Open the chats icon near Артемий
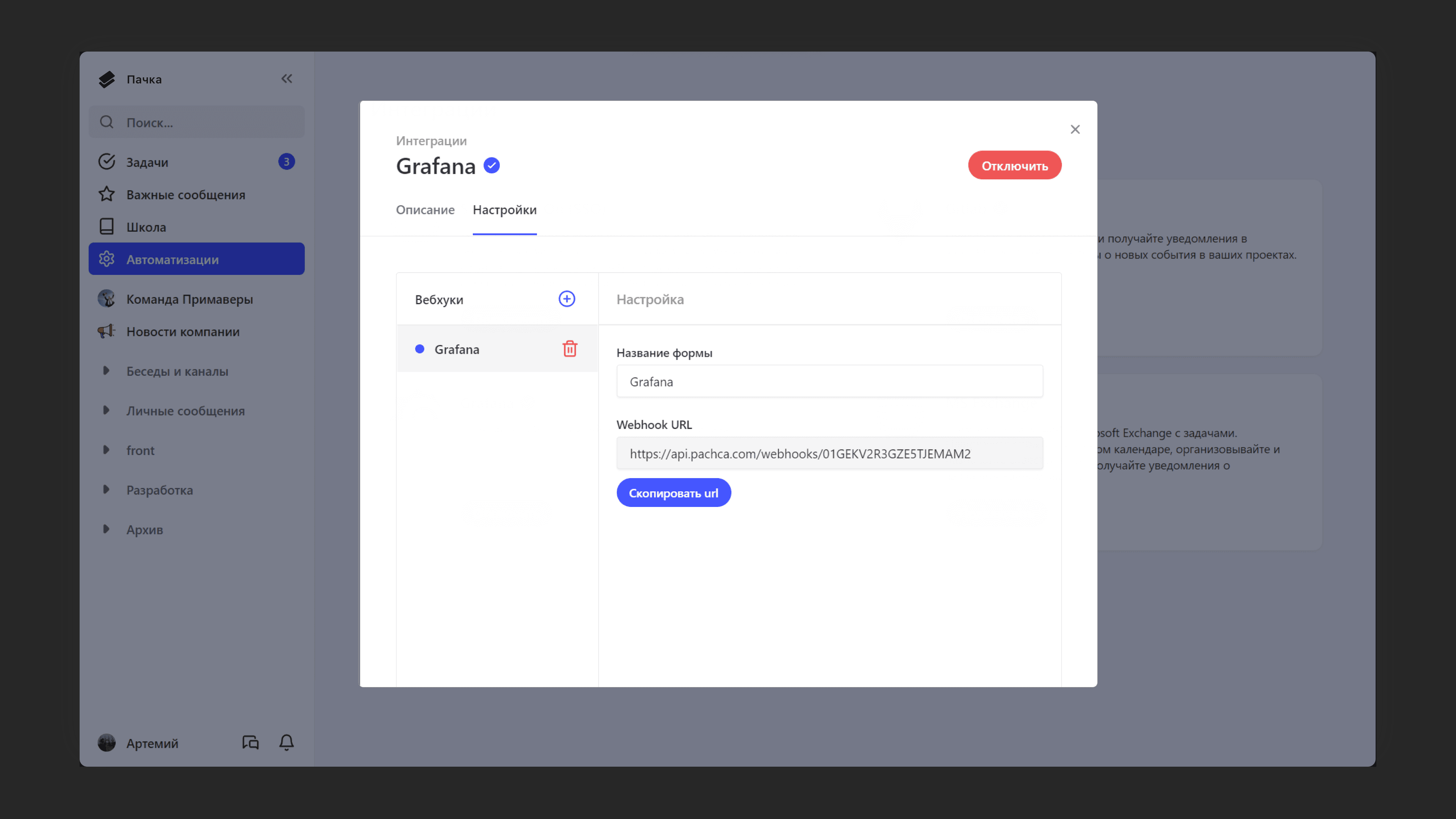The height and width of the screenshot is (819, 1456). (250, 742)
